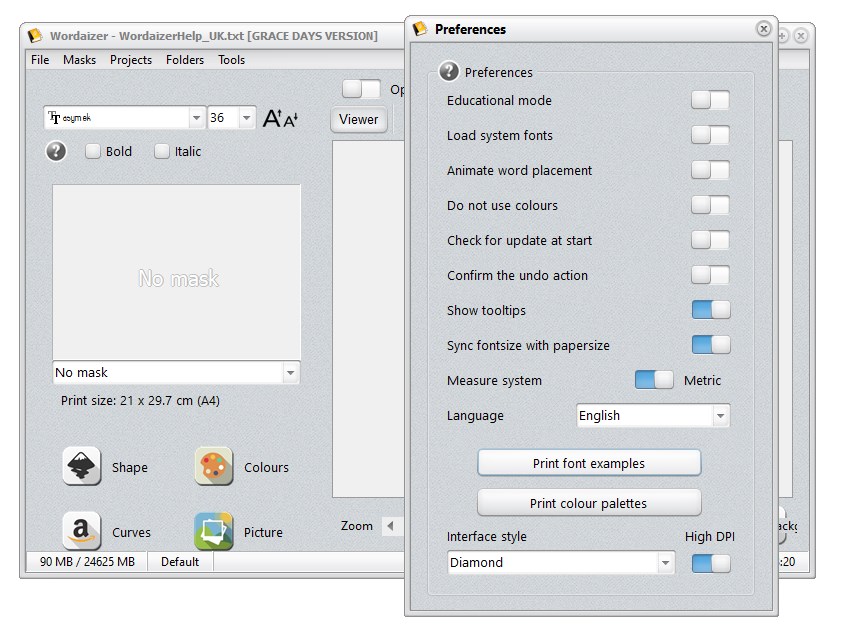Viewport: 841px width, 633px height.
Task: Click the 90 MB / 24625 MB status text
Action: 87,562
